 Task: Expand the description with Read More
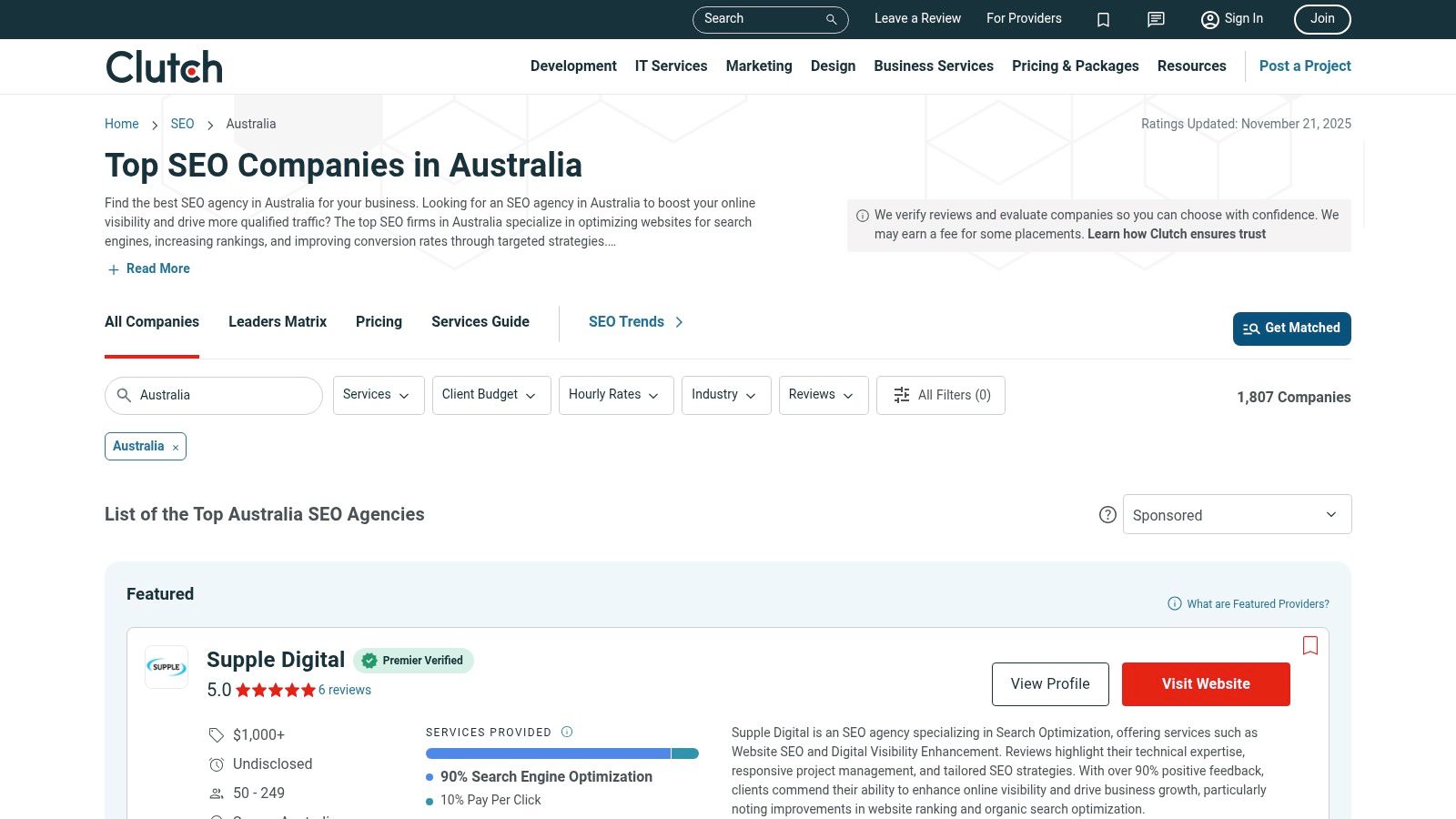point(147,268)
